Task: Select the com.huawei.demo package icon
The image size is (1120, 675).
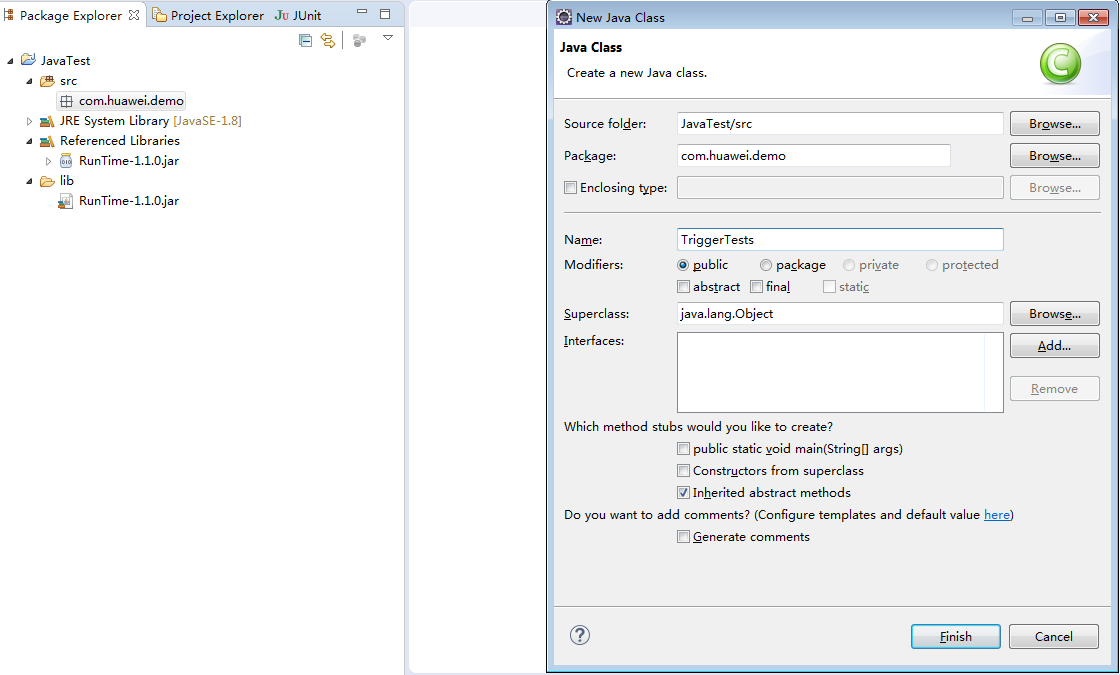Action: coord(66,101)
